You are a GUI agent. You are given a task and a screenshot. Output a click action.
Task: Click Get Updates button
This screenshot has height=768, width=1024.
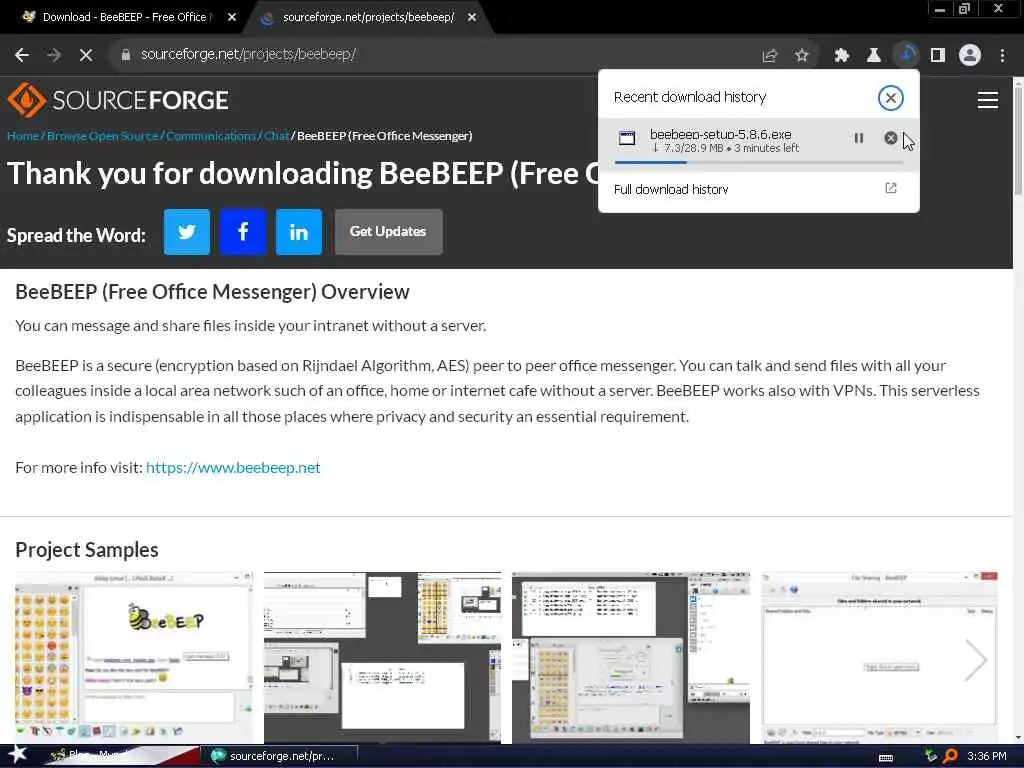click(x=389, y=232)
